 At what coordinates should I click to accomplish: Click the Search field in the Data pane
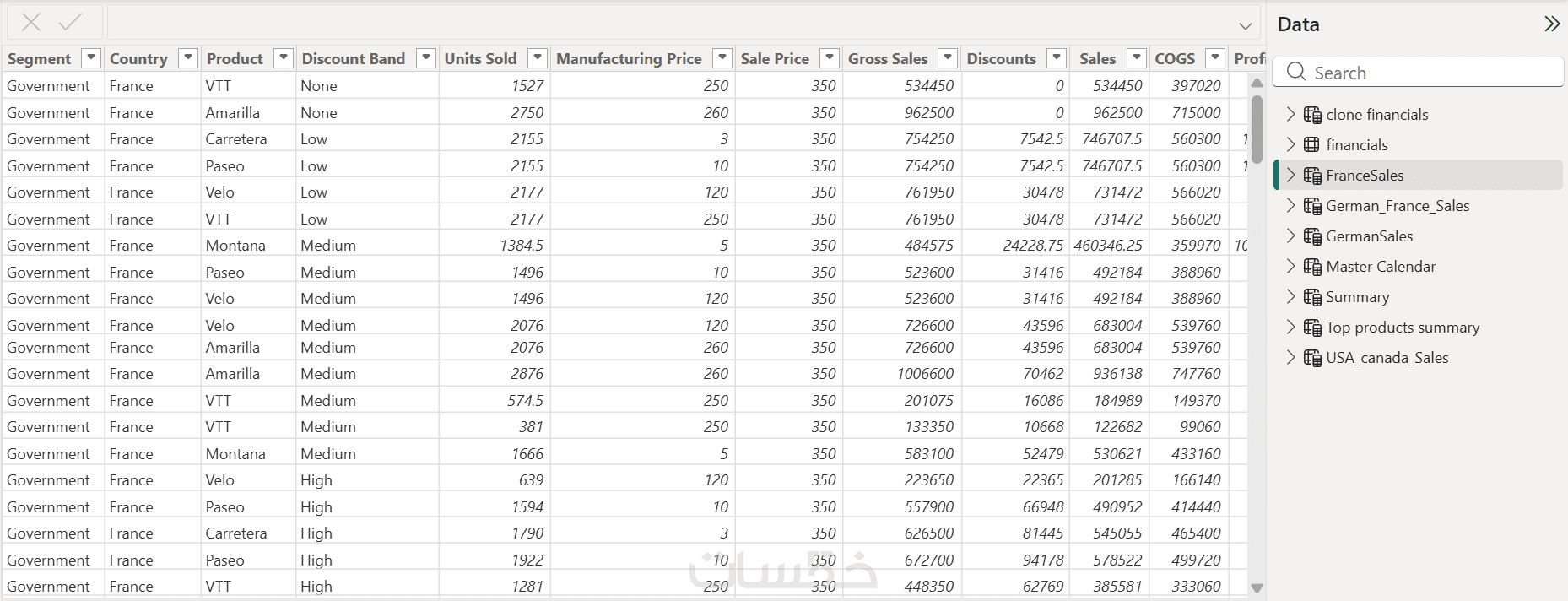pos(1418,73)
